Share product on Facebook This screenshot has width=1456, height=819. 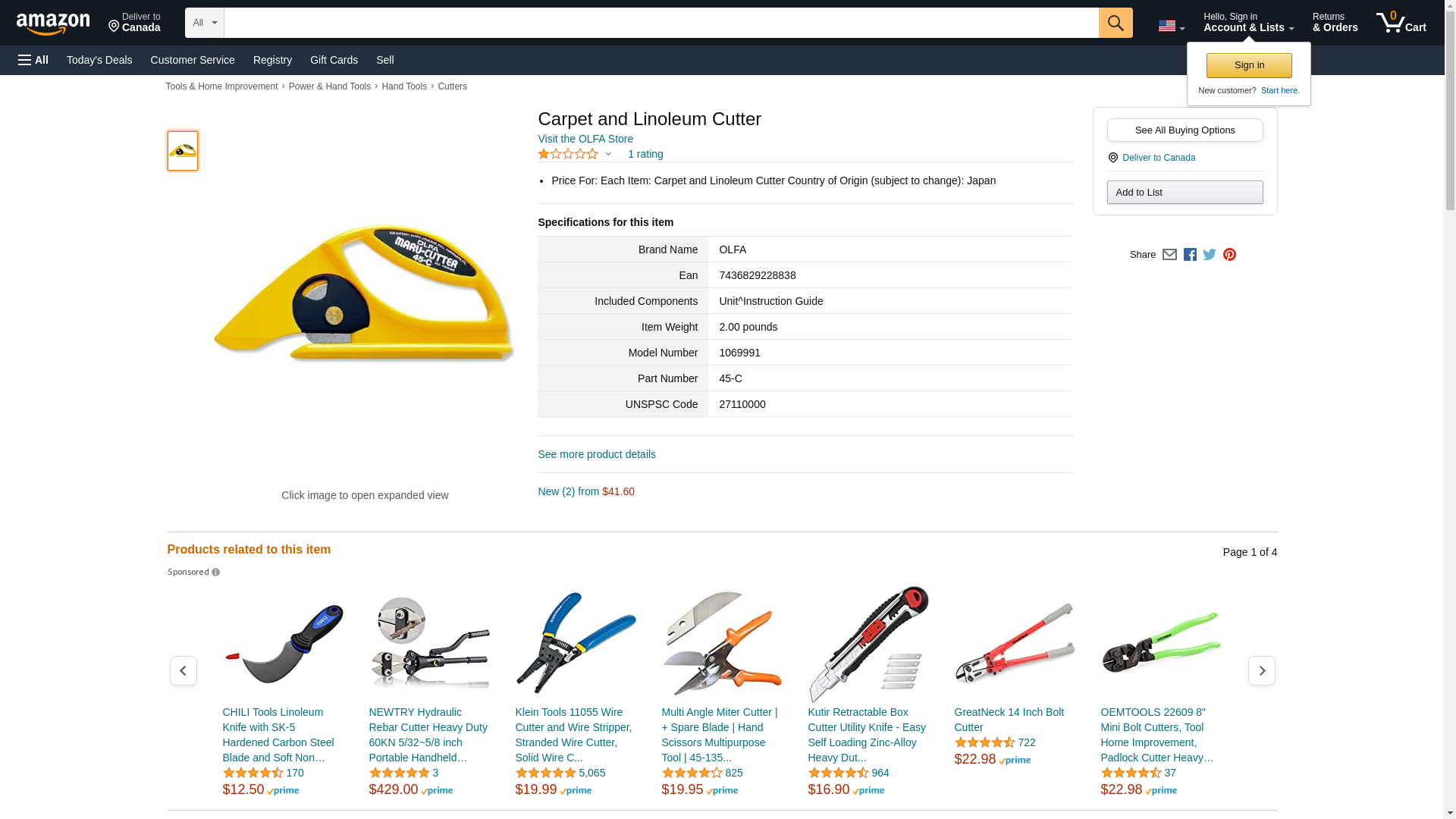[x=1190, y=255]
